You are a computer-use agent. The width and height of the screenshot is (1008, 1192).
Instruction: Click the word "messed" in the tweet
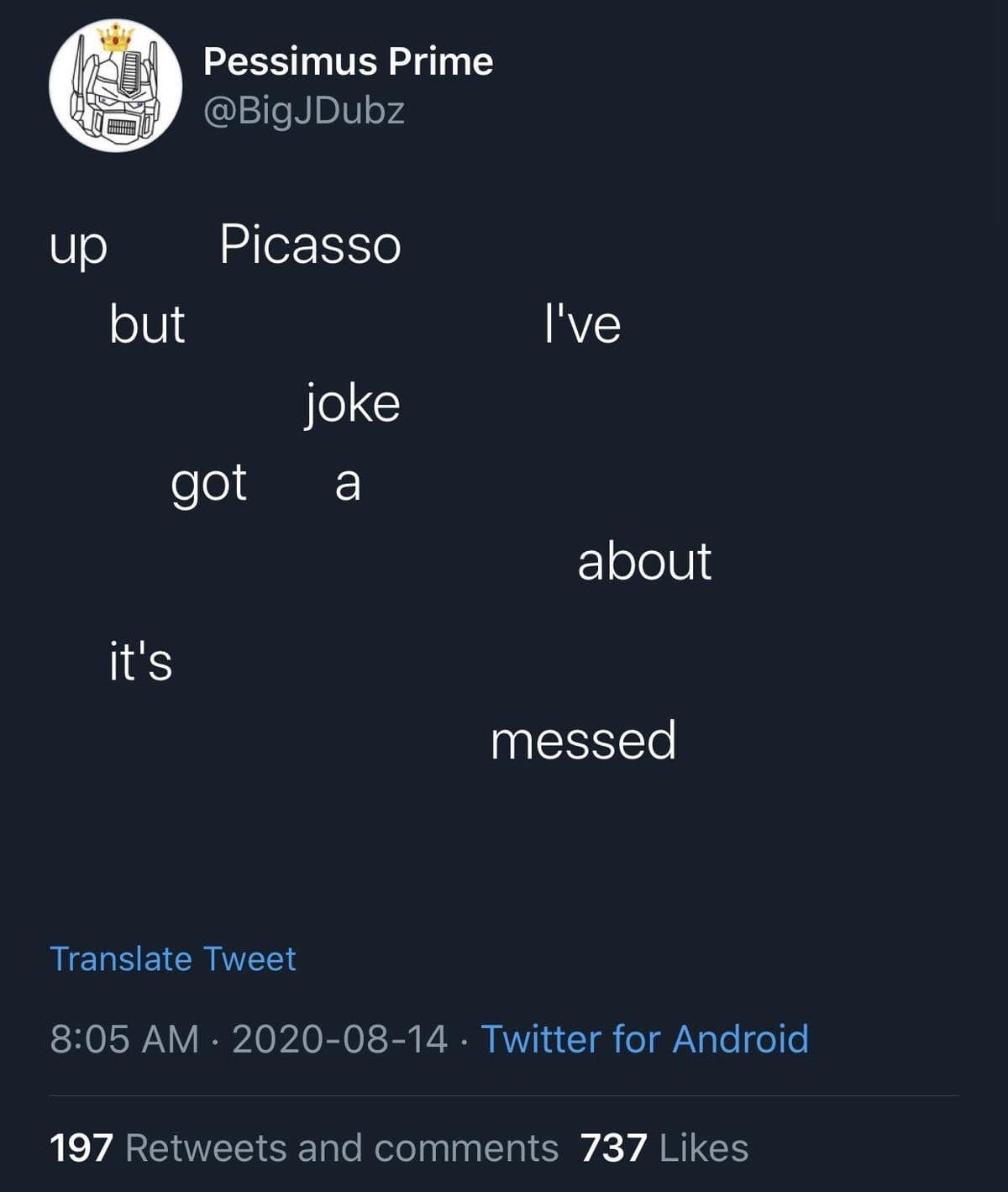tap(583, 740)
